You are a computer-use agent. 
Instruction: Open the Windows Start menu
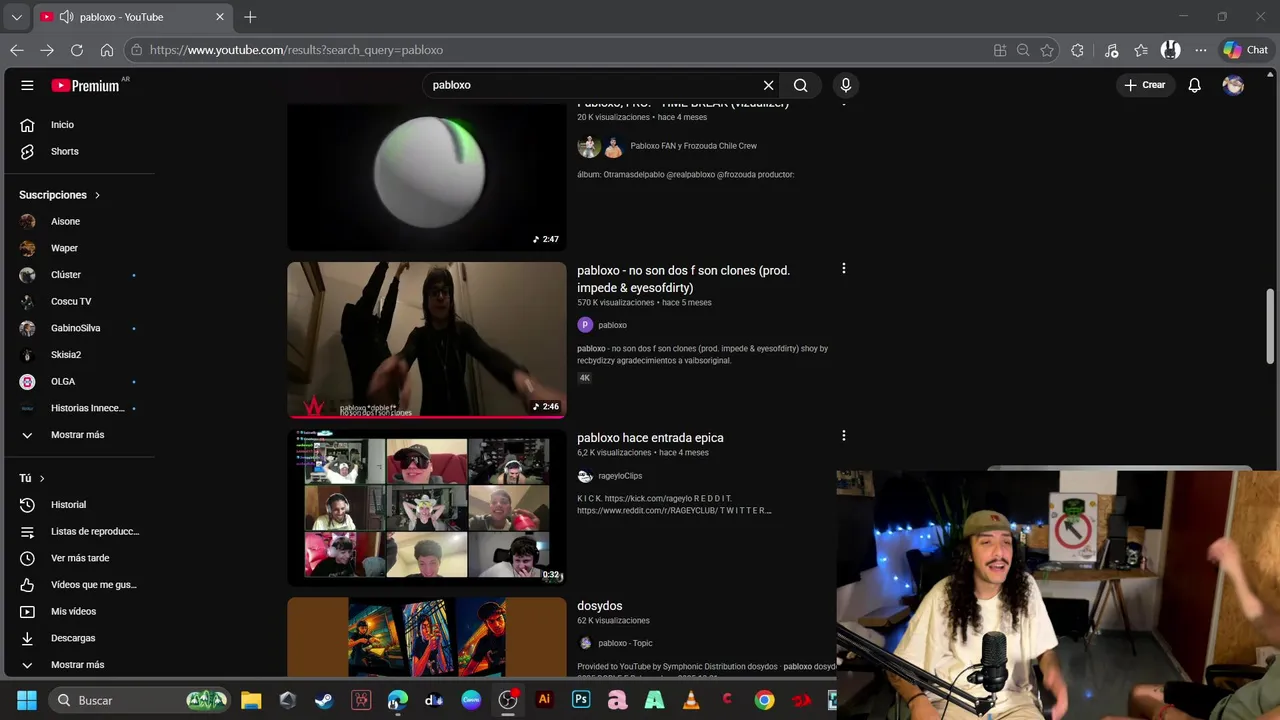27,700
